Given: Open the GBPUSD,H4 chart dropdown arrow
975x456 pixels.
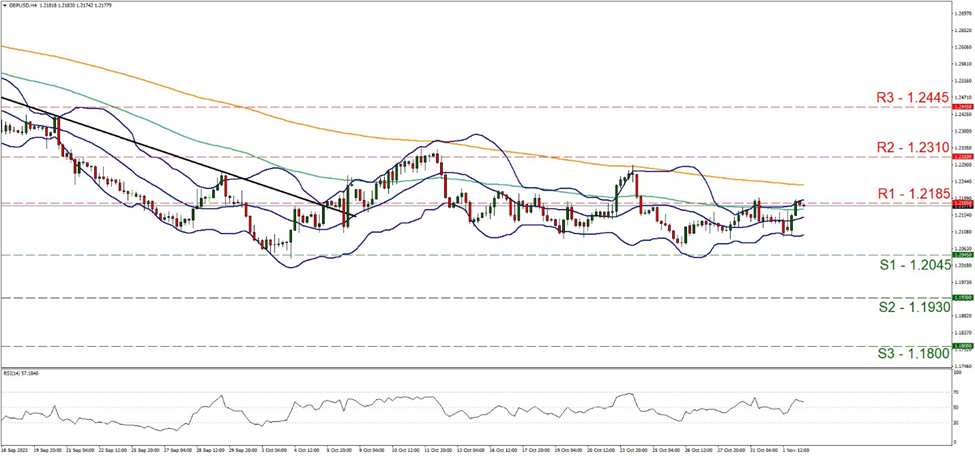Looking at the screenshot, I should click(5, 6).
